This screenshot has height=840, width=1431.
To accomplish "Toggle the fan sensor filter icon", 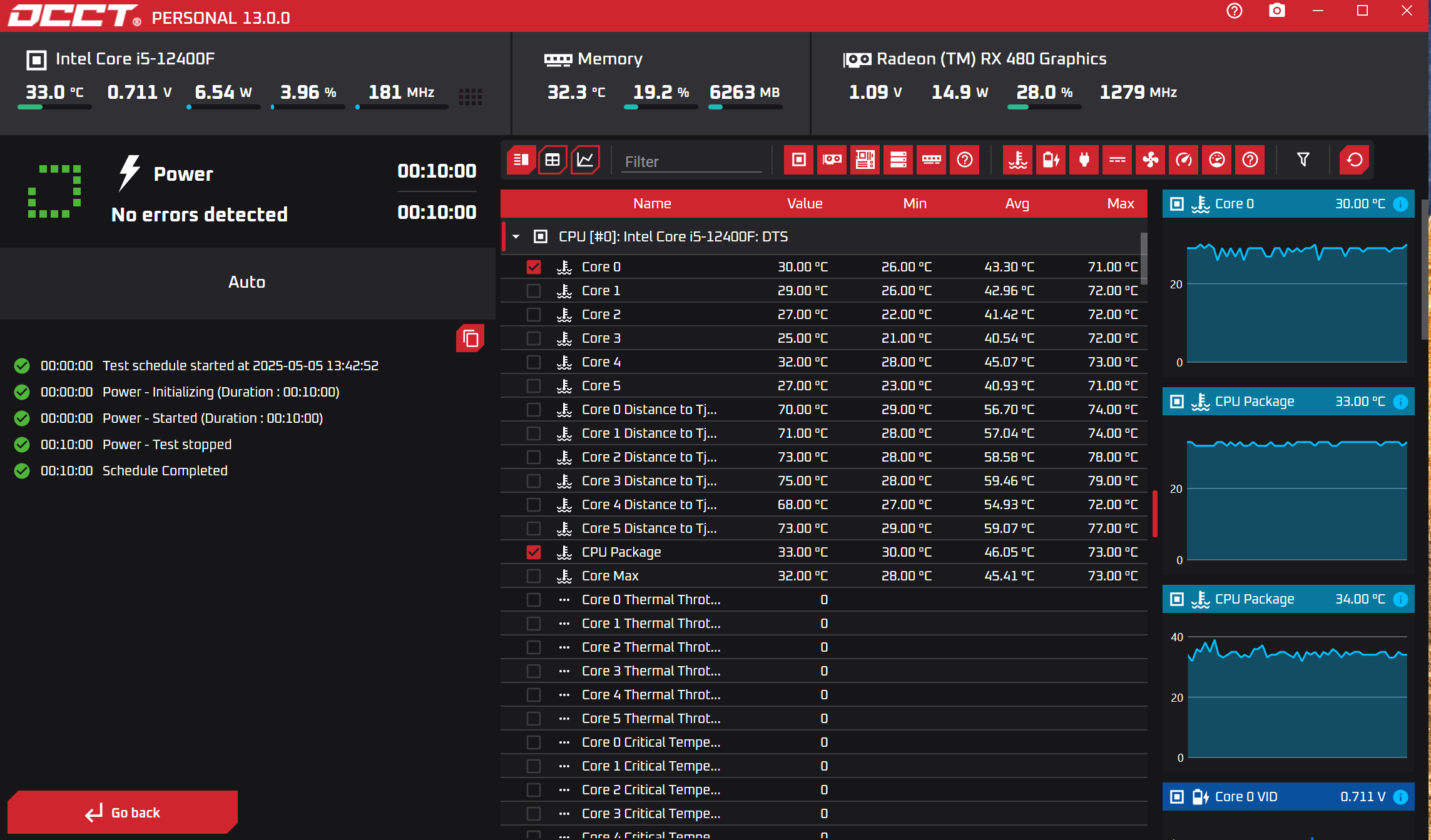I will point(1151,160).
